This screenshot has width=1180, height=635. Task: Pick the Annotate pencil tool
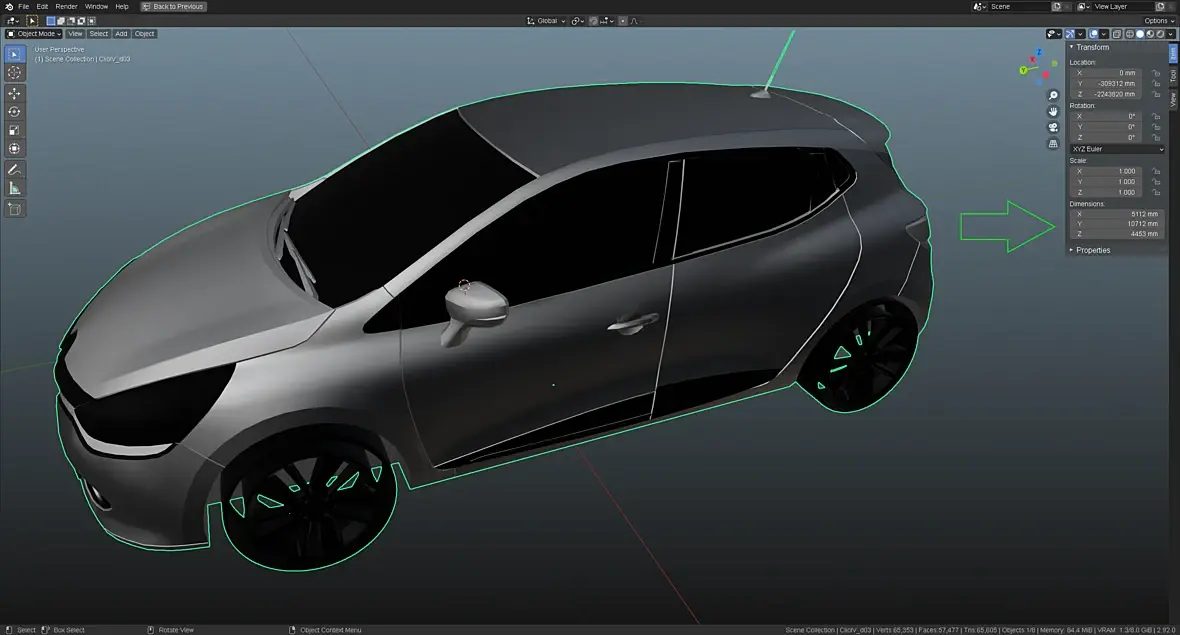tap(14, 169)
